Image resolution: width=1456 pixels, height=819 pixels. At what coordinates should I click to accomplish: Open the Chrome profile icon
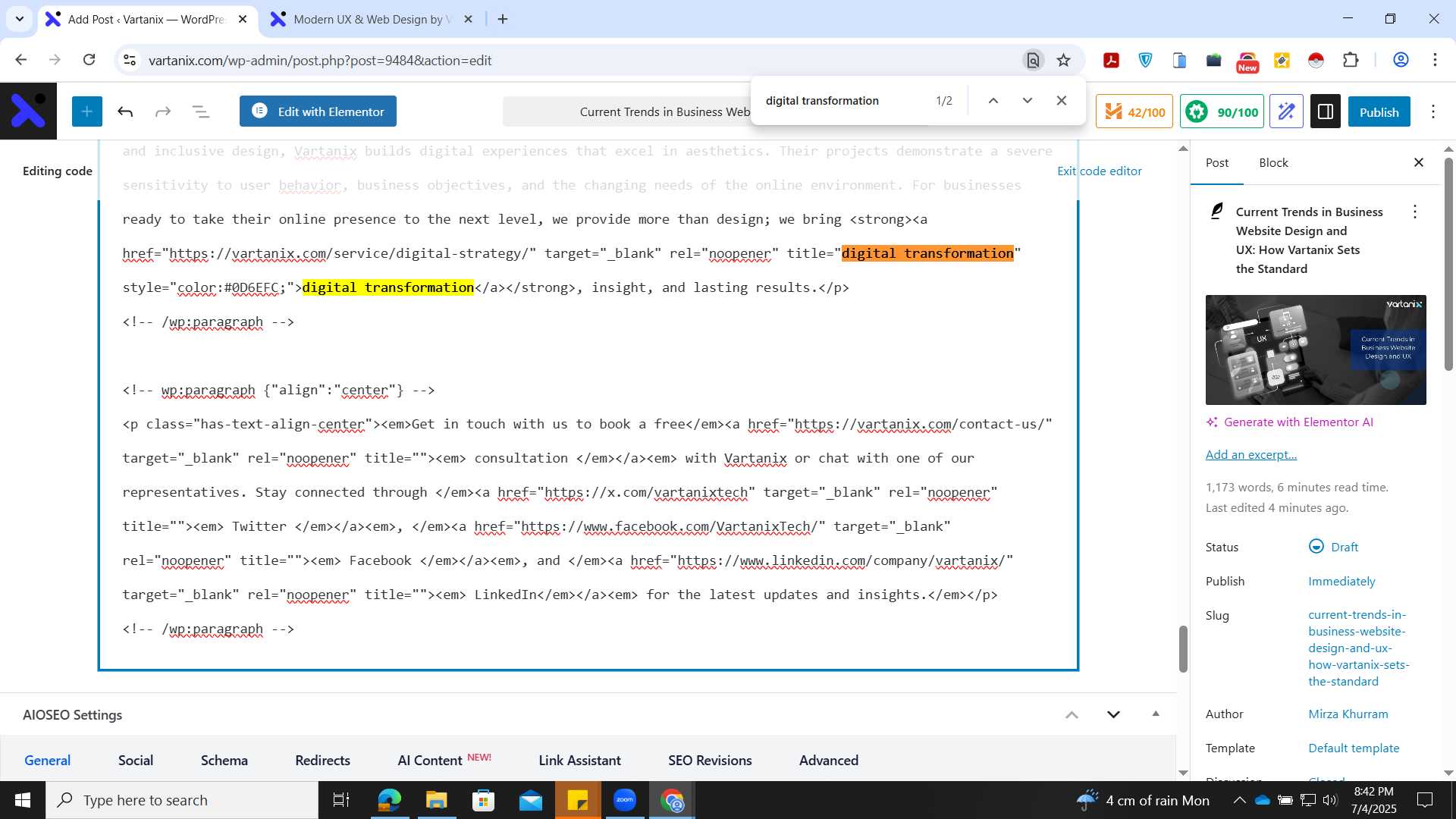[x=1401, y=60]
